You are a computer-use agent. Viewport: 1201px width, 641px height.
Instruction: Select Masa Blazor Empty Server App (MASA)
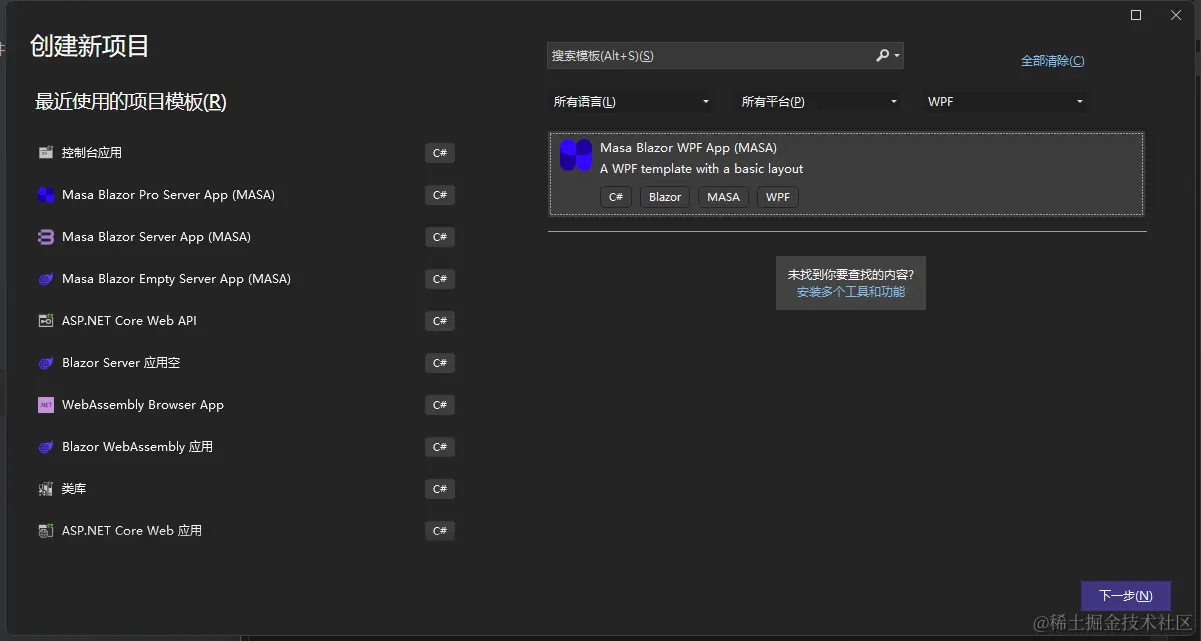point(245,279)
